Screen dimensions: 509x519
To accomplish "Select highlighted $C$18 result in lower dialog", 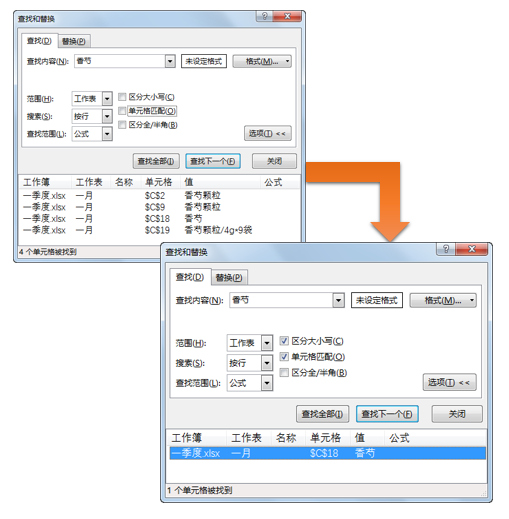I will click(328, 453).
